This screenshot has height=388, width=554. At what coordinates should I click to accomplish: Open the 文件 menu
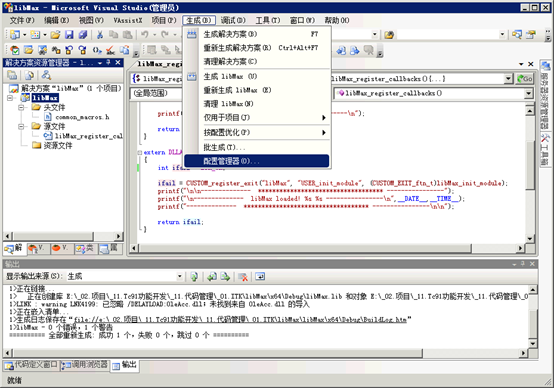22,20
